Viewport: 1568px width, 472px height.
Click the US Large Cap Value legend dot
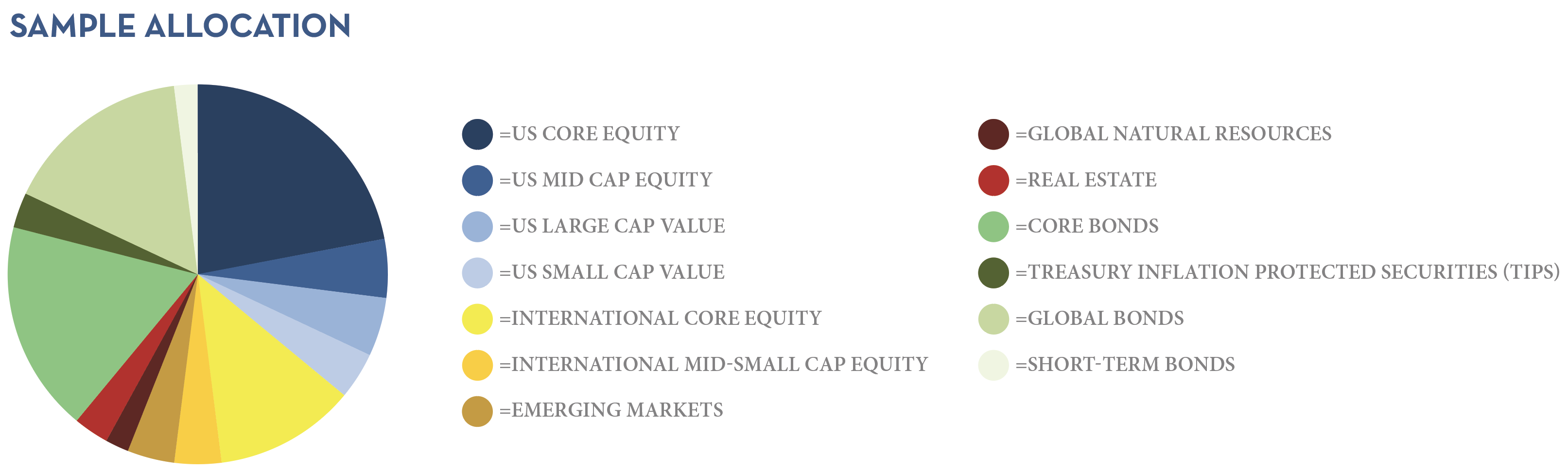[x=477, y=227]
